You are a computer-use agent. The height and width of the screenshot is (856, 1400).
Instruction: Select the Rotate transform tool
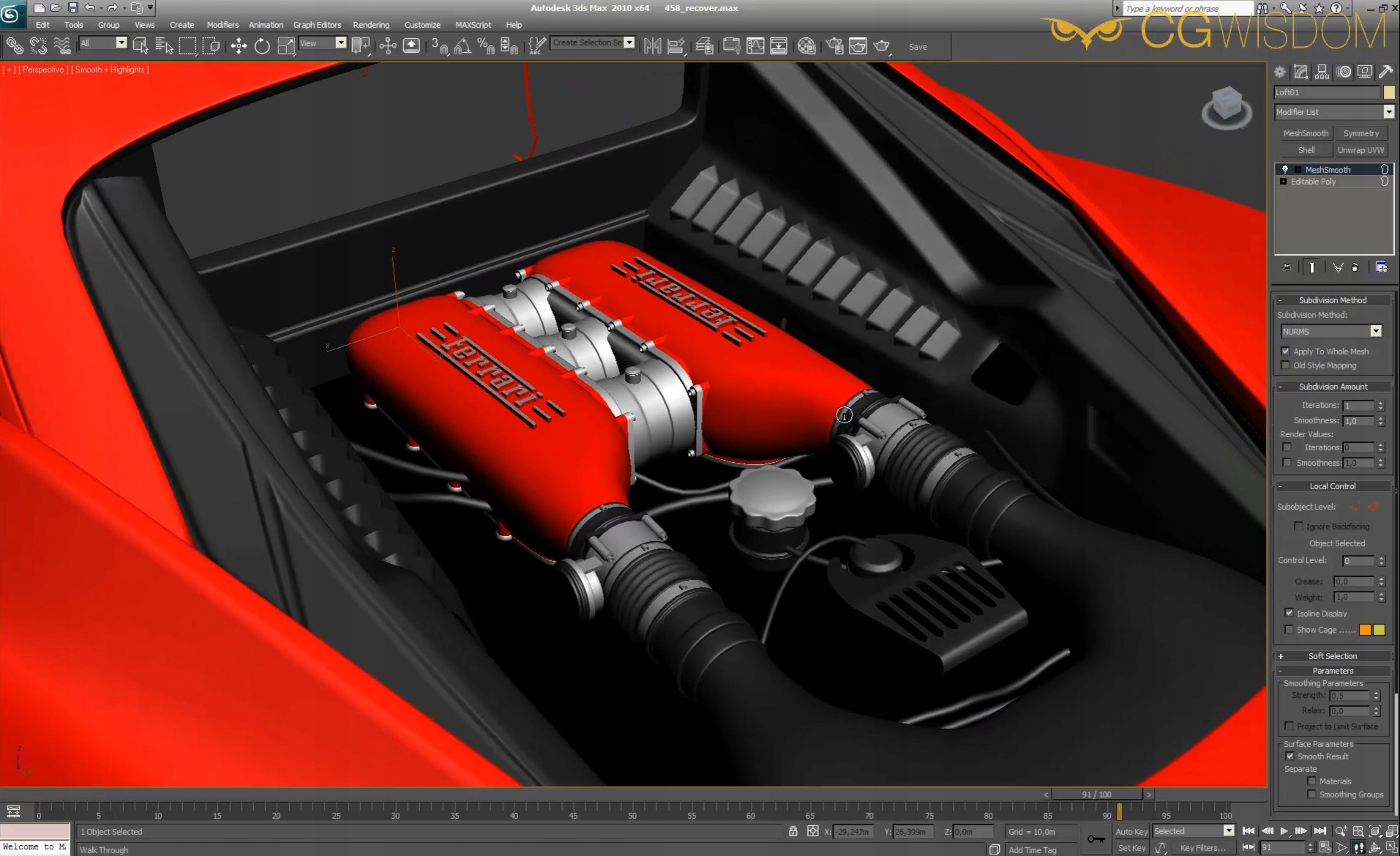click(262, 46)
